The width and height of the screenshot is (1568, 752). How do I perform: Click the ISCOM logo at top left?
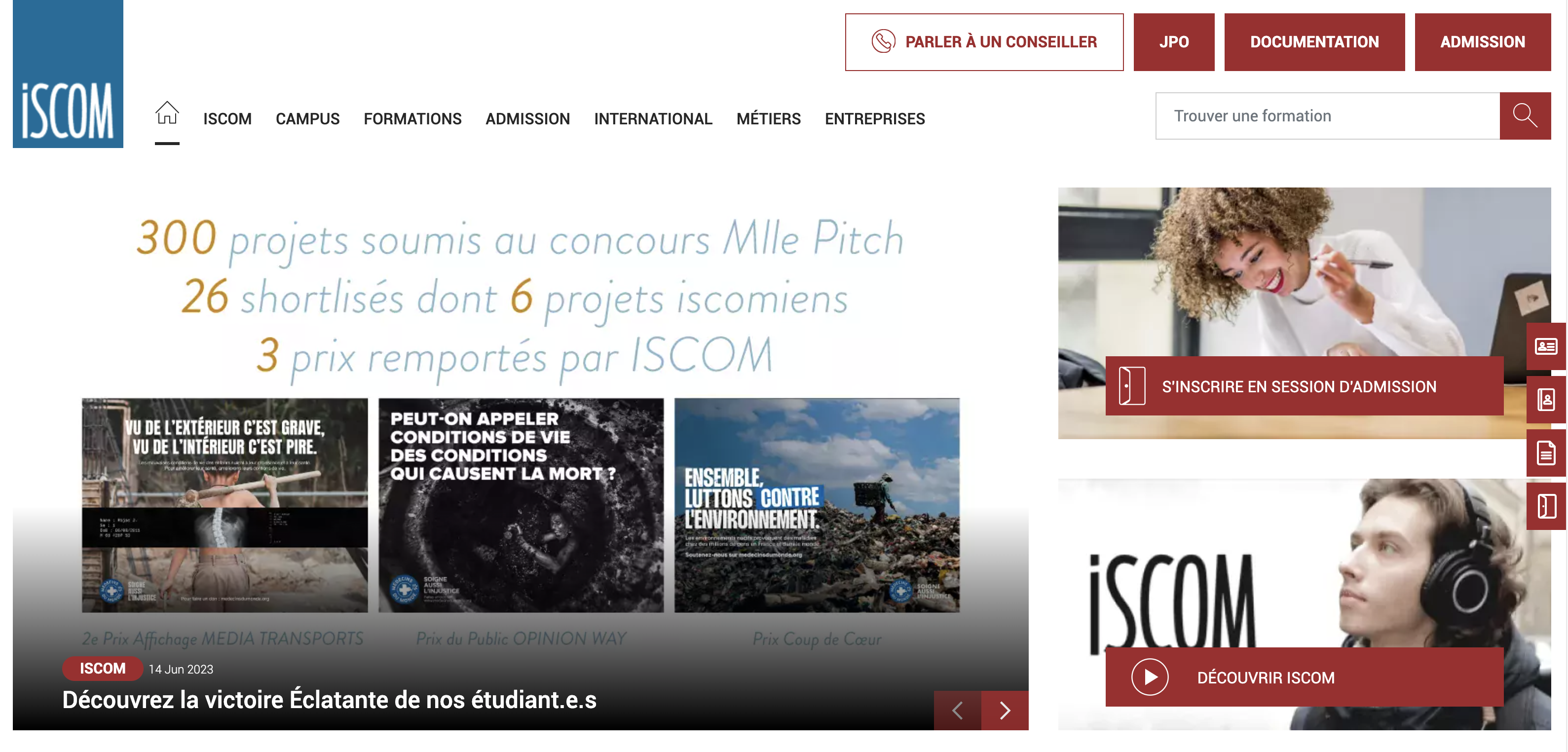coord(68,74)
